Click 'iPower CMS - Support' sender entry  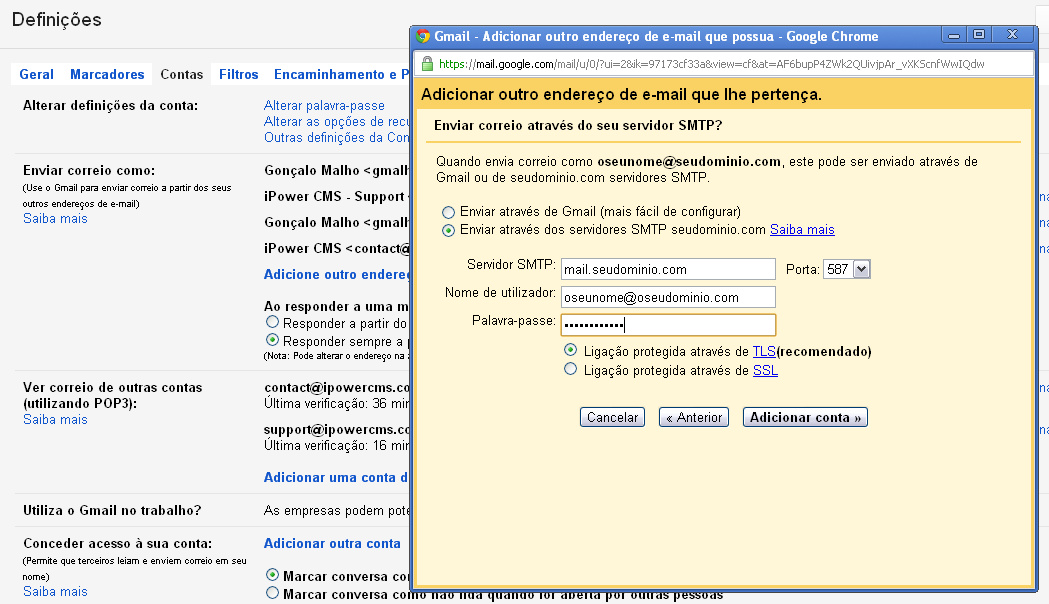click(x=337, y=197)
